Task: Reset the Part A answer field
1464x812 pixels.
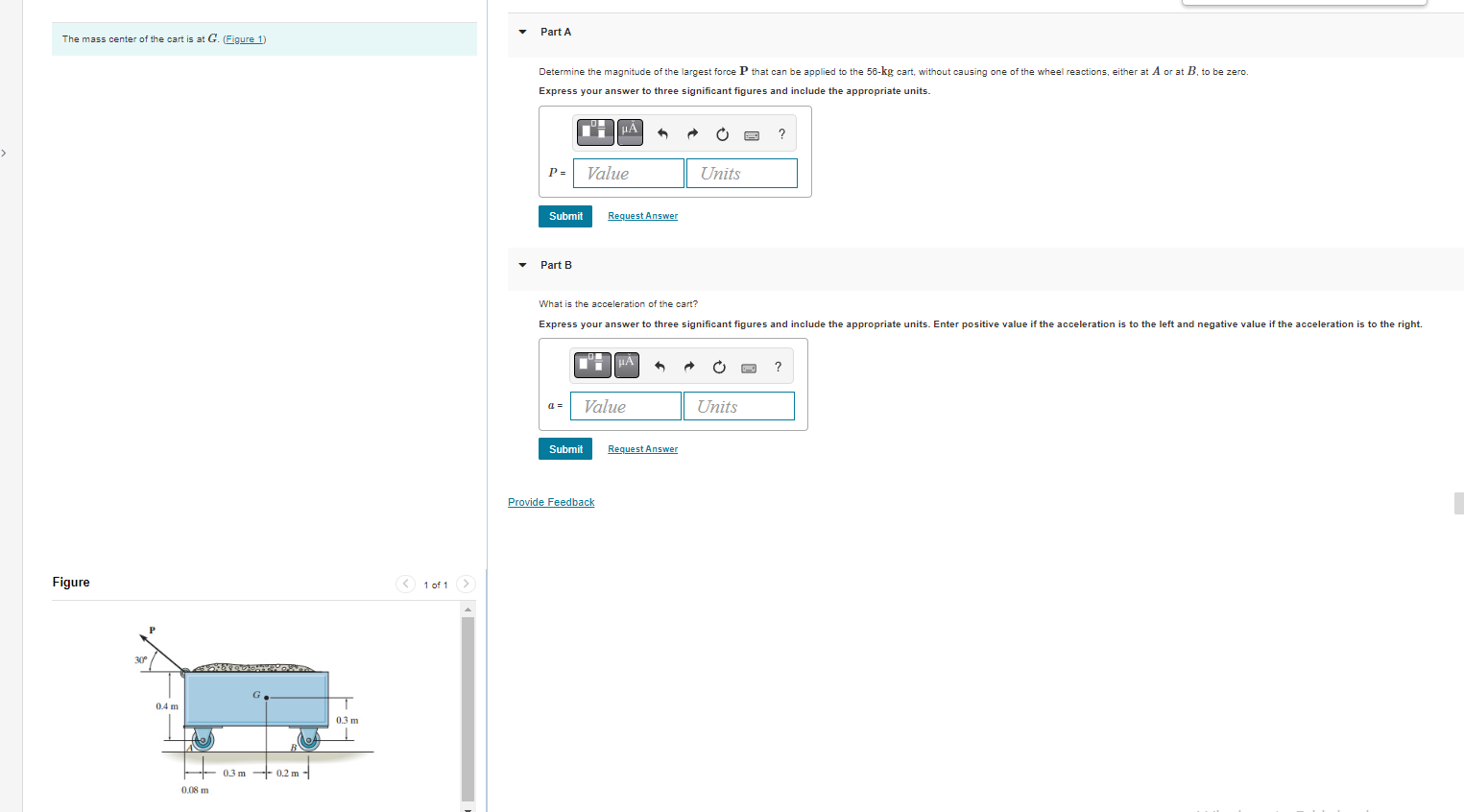Action: [722, 134]
